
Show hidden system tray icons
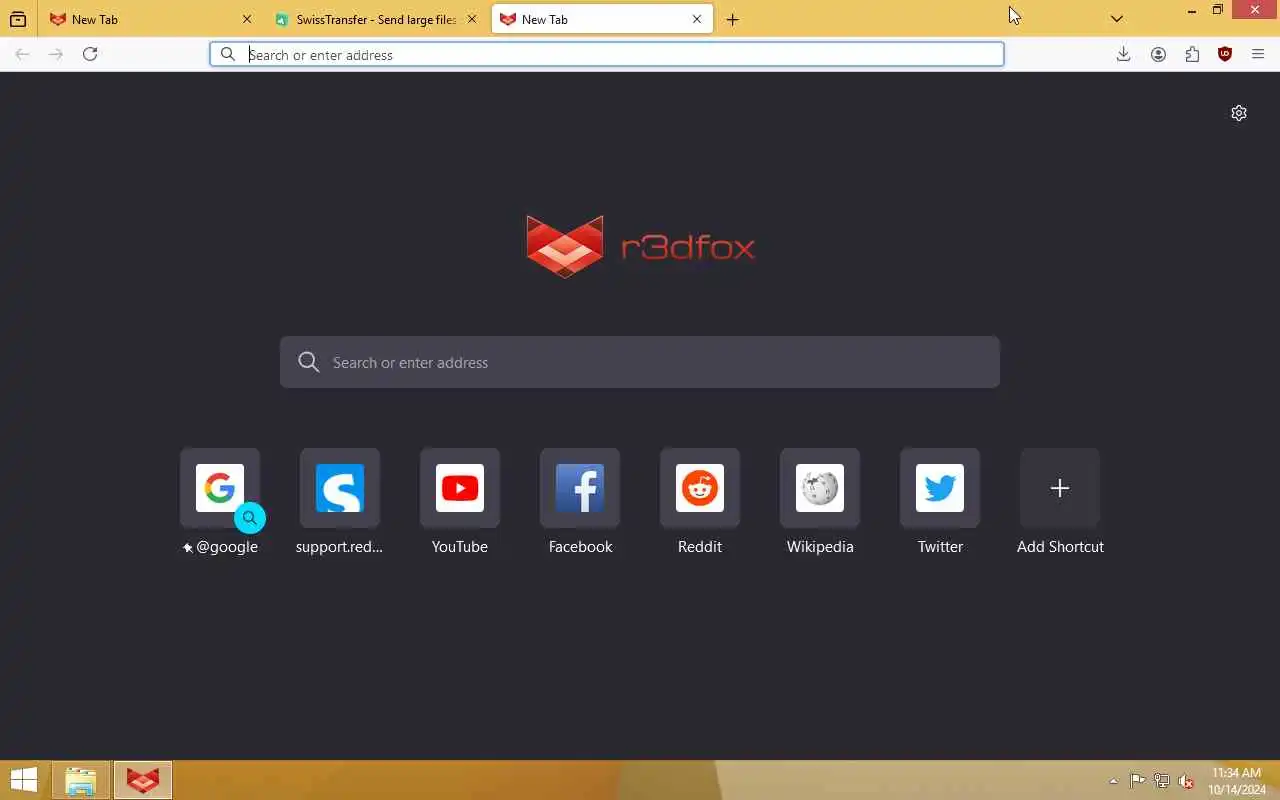1113,781
